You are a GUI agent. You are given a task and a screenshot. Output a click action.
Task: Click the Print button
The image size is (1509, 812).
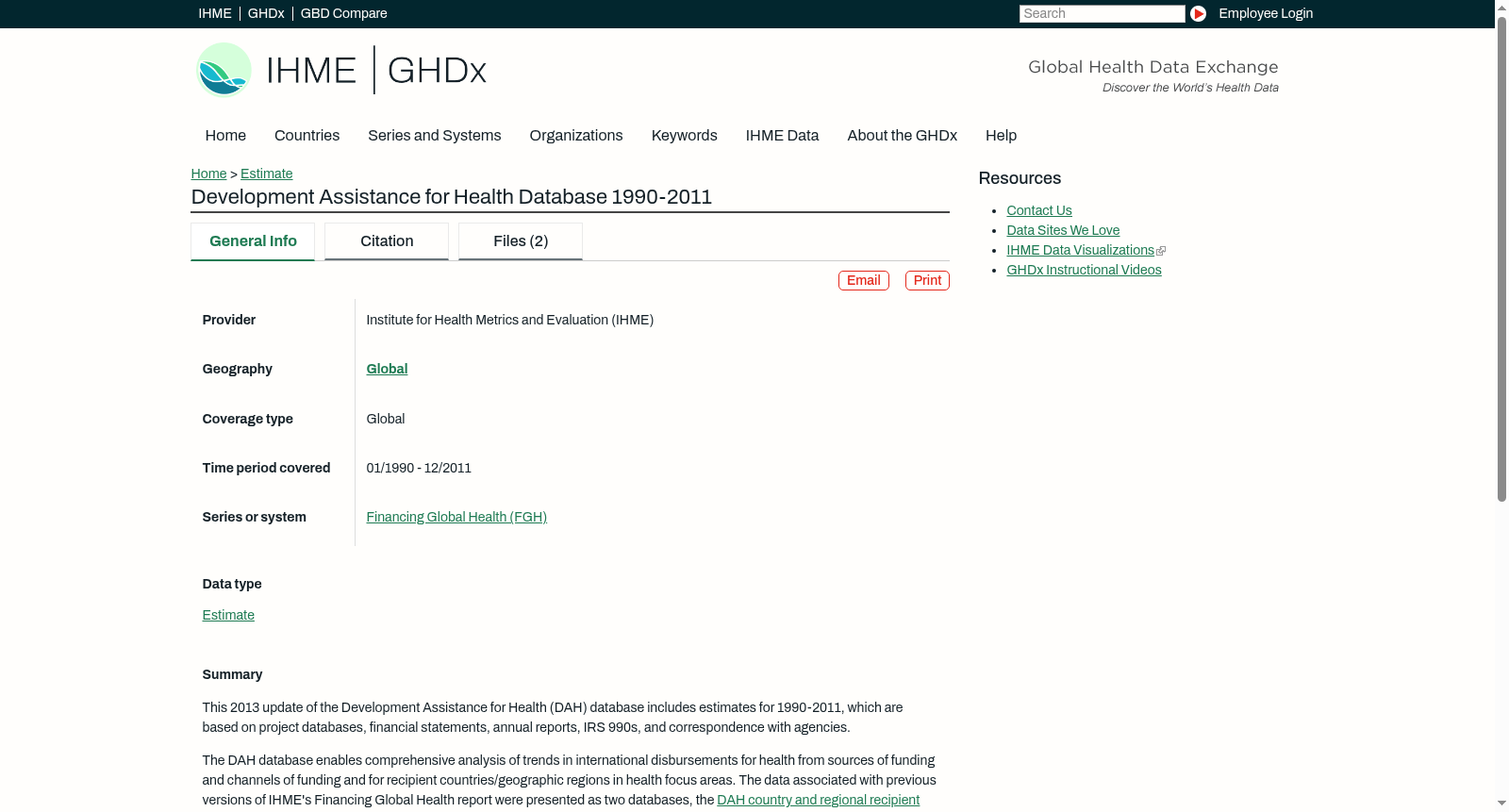[x=927, y=281]
